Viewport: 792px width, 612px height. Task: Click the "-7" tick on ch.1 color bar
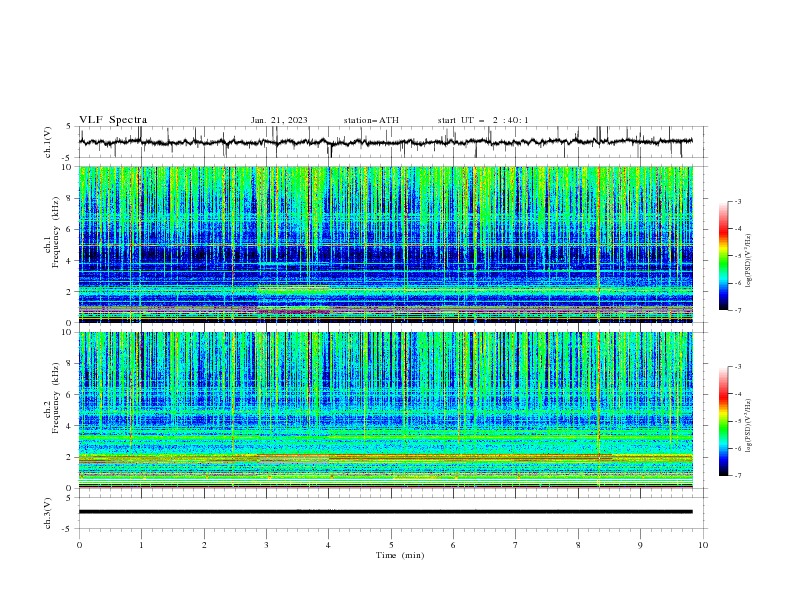coord(738,311)
